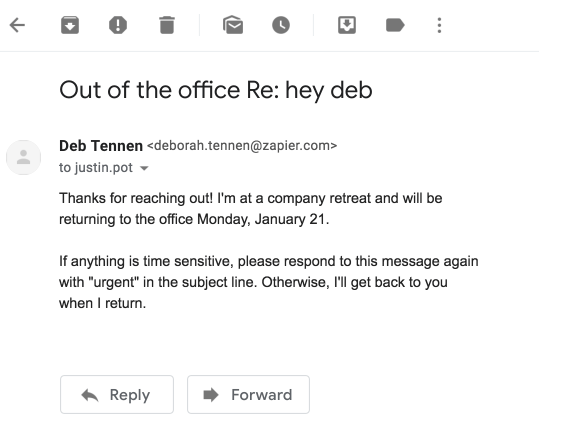Snooze this email using clock icon
Image resolution: width=568 pixels, height=426 pixels.
point(281,25)
